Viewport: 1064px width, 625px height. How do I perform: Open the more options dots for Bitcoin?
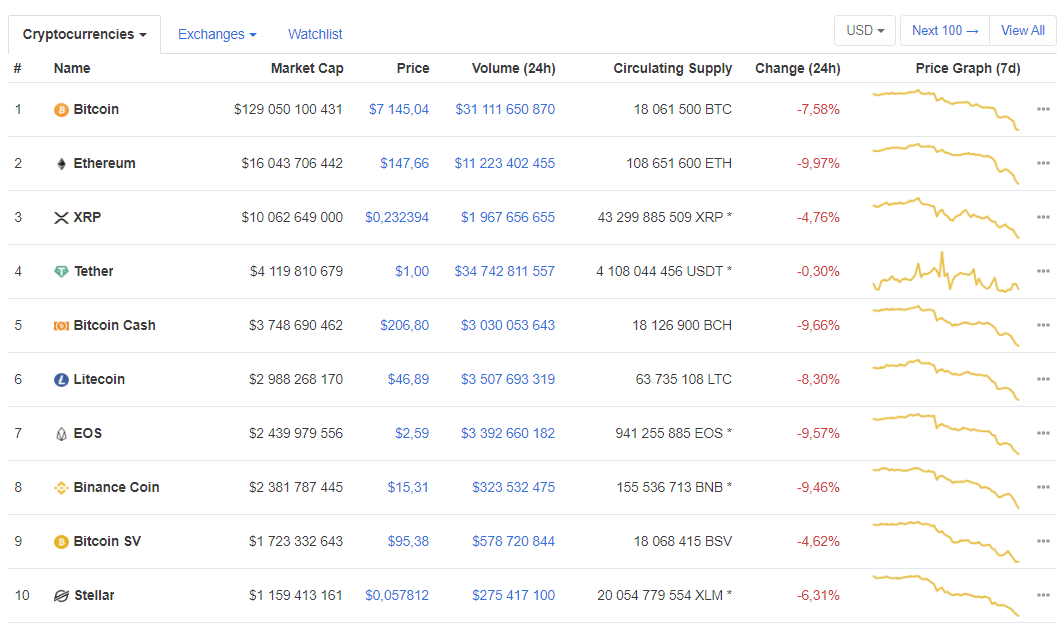click(x=1043, y=109)
